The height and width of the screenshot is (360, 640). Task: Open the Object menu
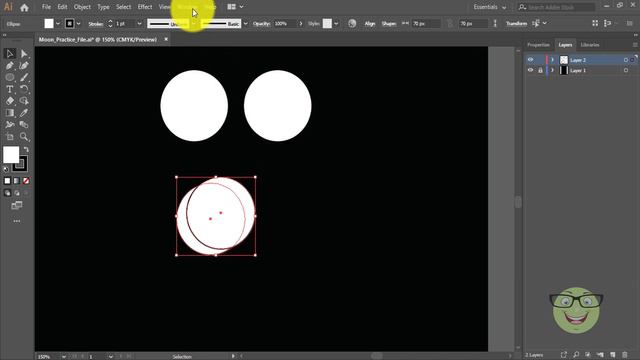[x=82, y=7]
